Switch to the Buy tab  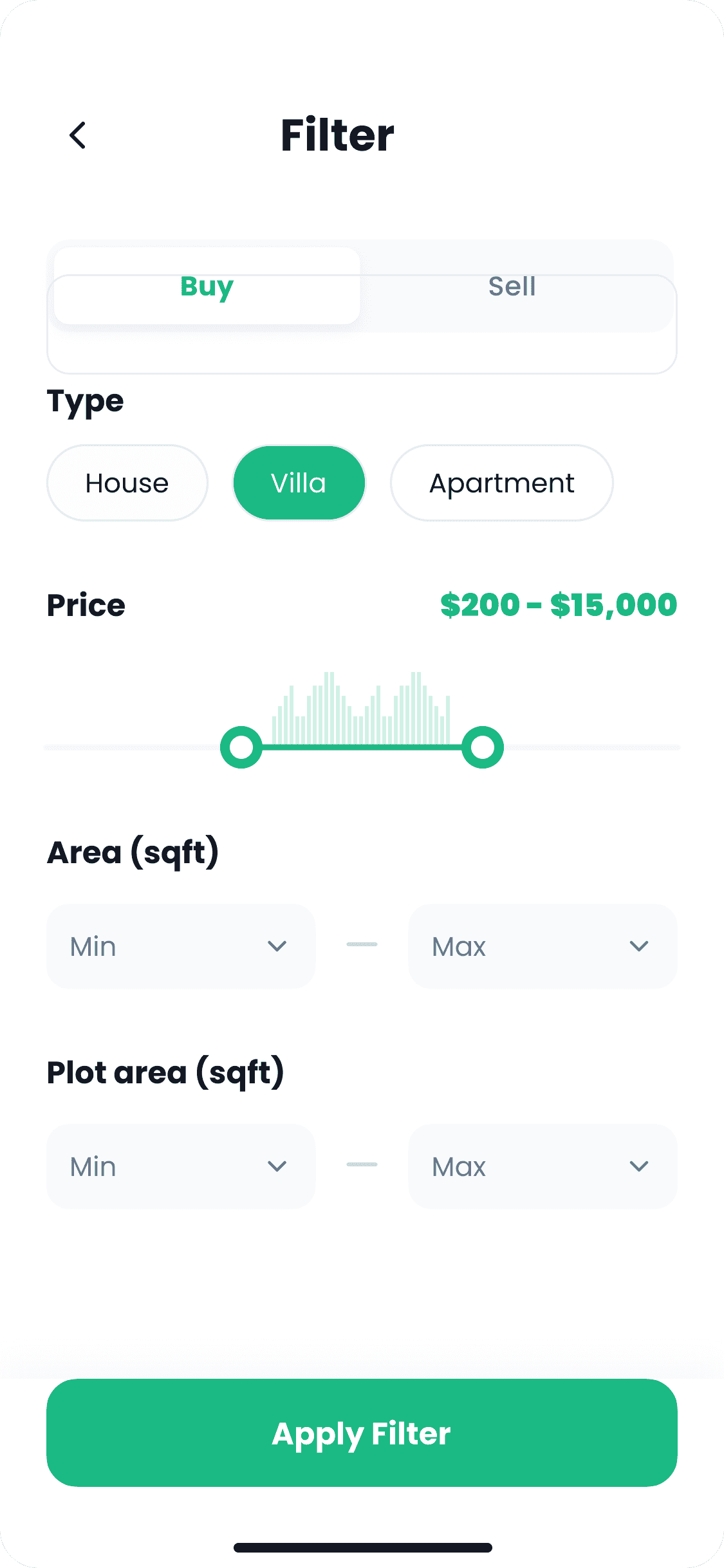pos(207,286)
